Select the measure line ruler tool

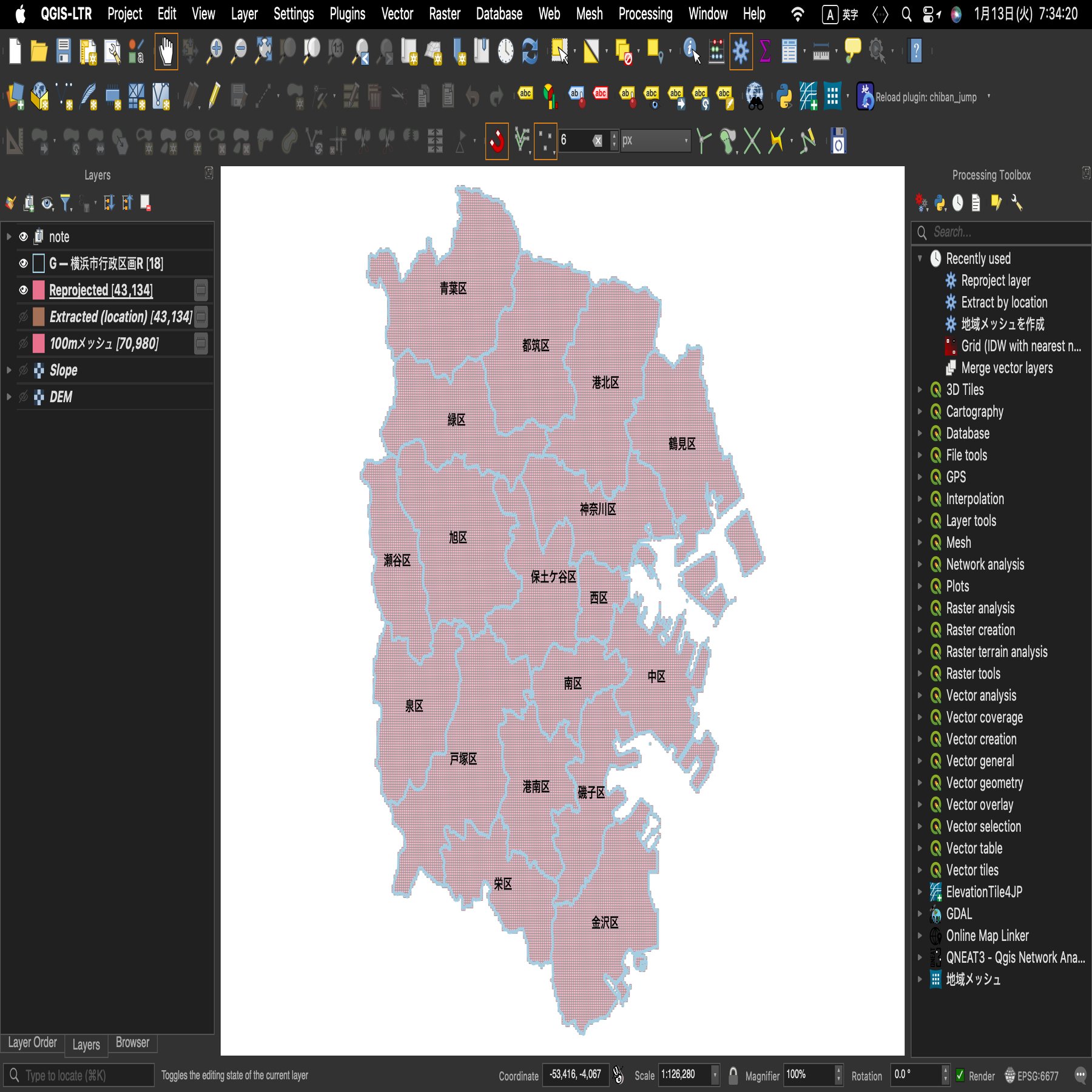pos(821,52)
